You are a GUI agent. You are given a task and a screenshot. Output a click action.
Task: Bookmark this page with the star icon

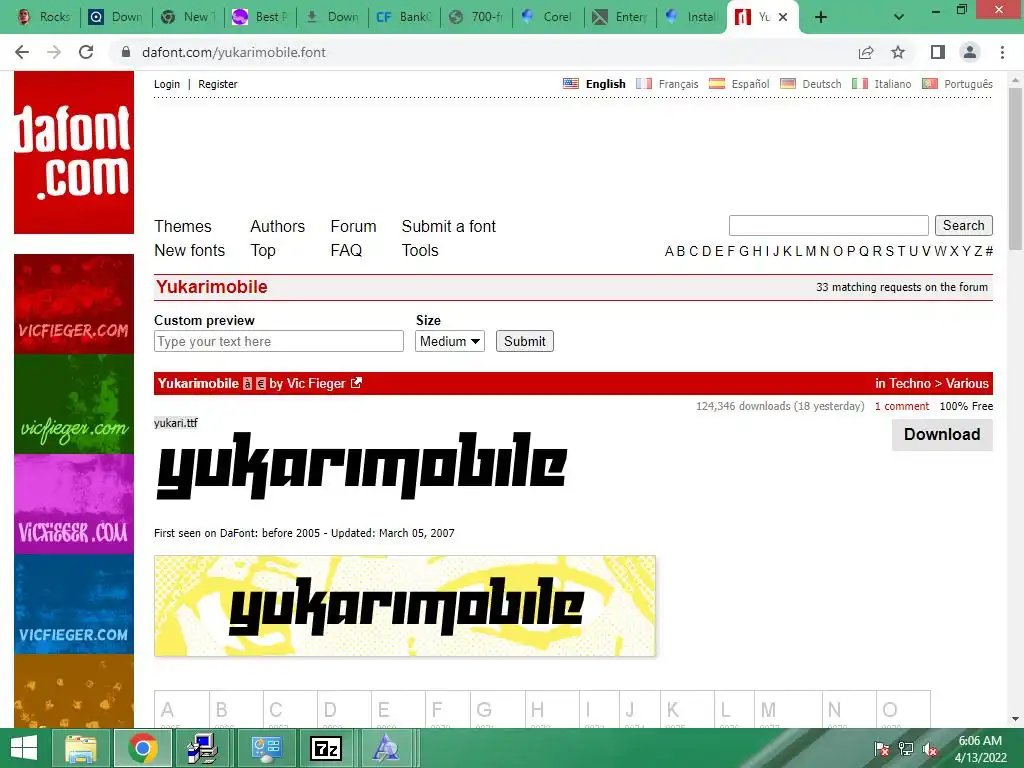898,52
